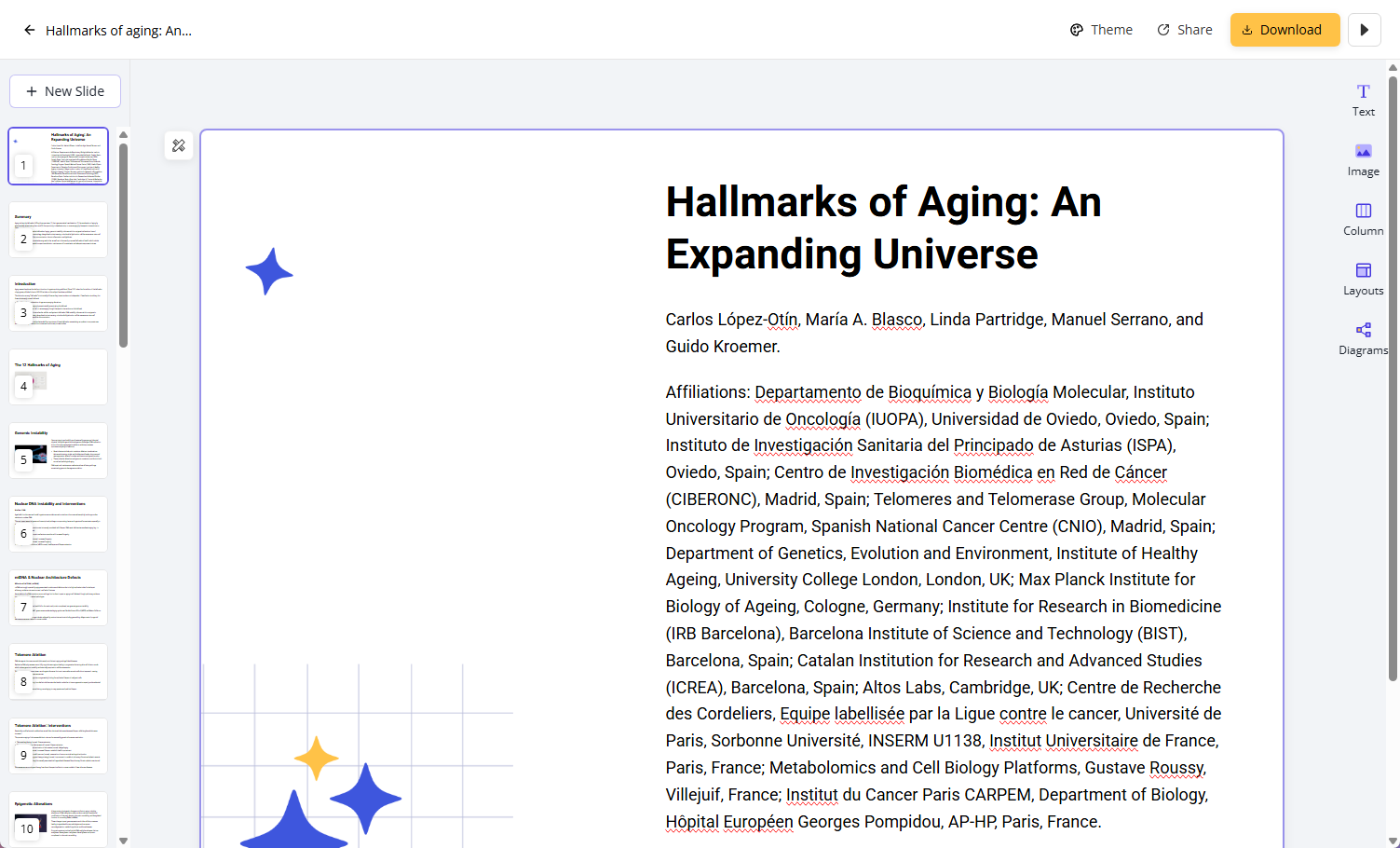Insert an Image from the sidebar
Viewport: 1400px width, 848px height.
tap(1363, 159)
